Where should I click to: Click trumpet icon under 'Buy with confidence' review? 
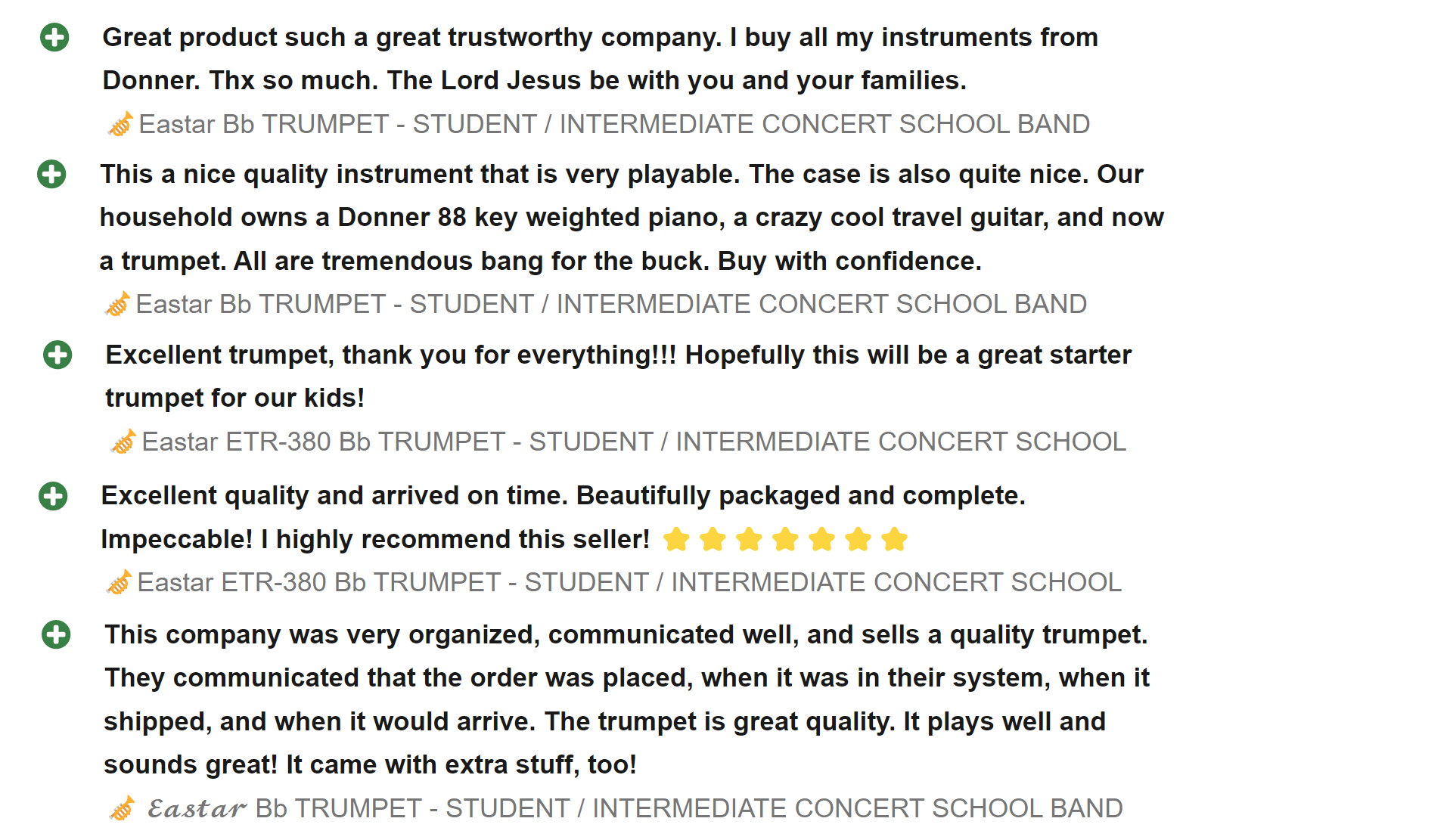(117, 305)
